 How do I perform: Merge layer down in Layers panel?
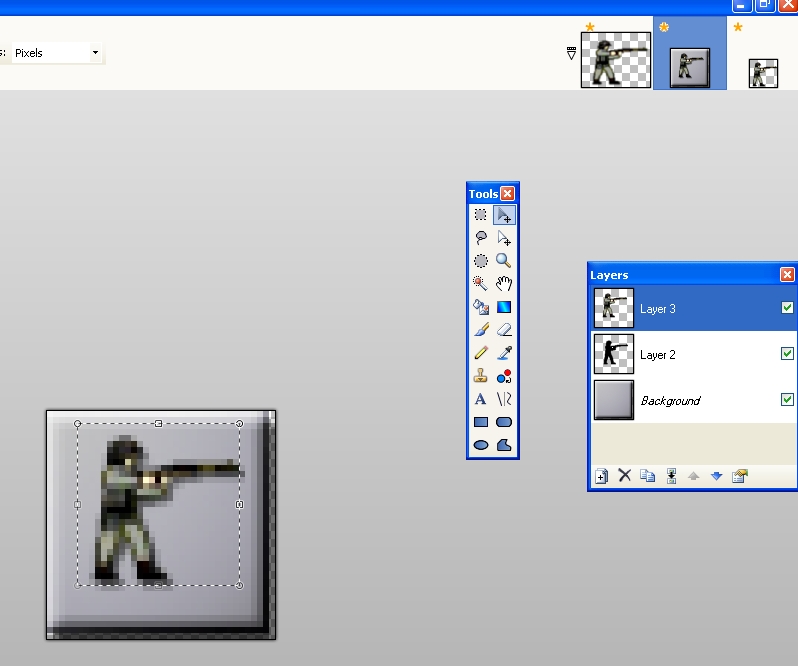pyautogui.click(x=671, y=476)
